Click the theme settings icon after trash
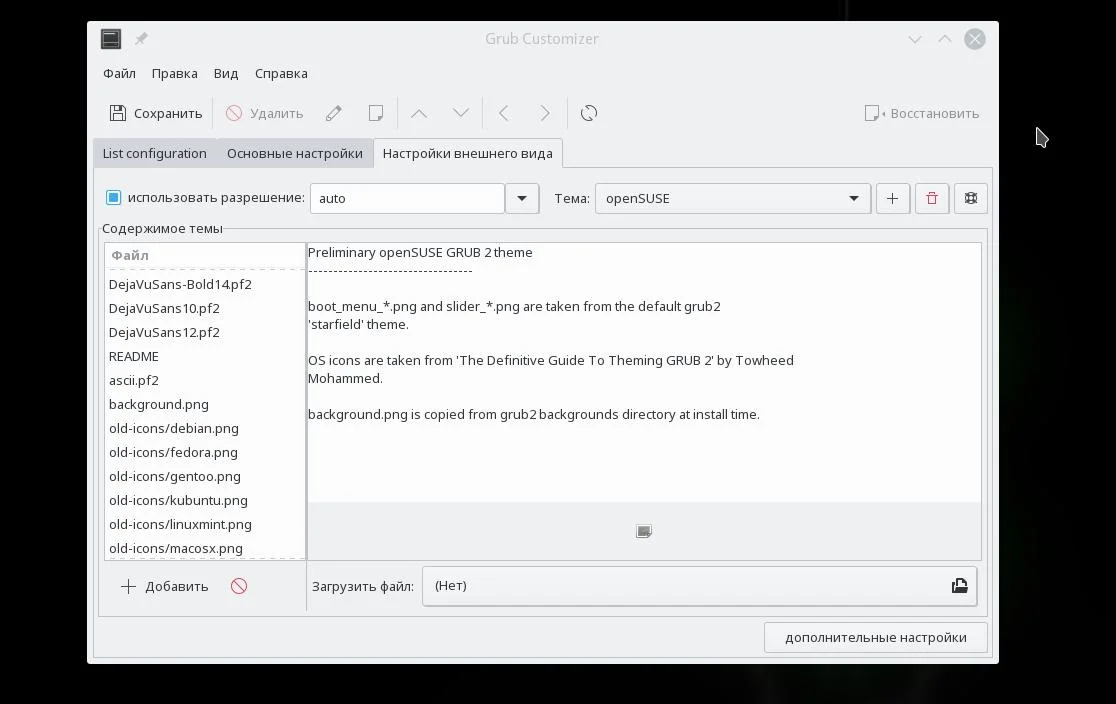 [971, 199]
